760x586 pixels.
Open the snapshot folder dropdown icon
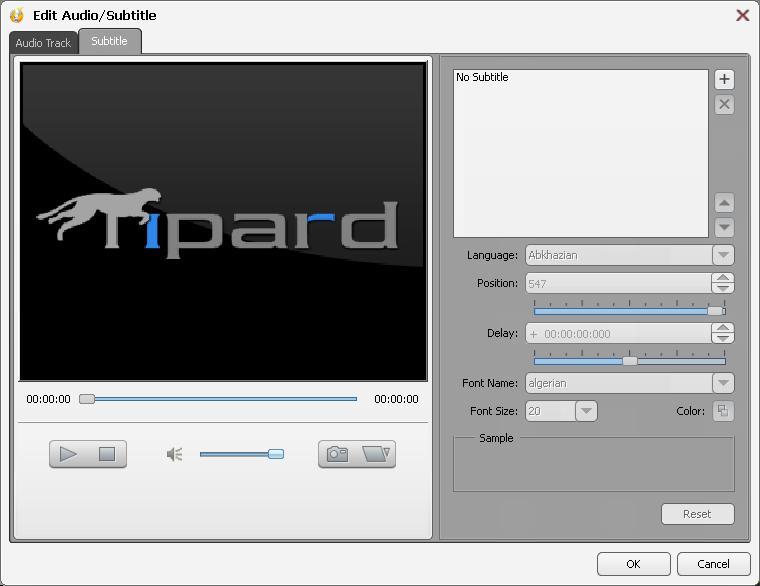[376, 454]
